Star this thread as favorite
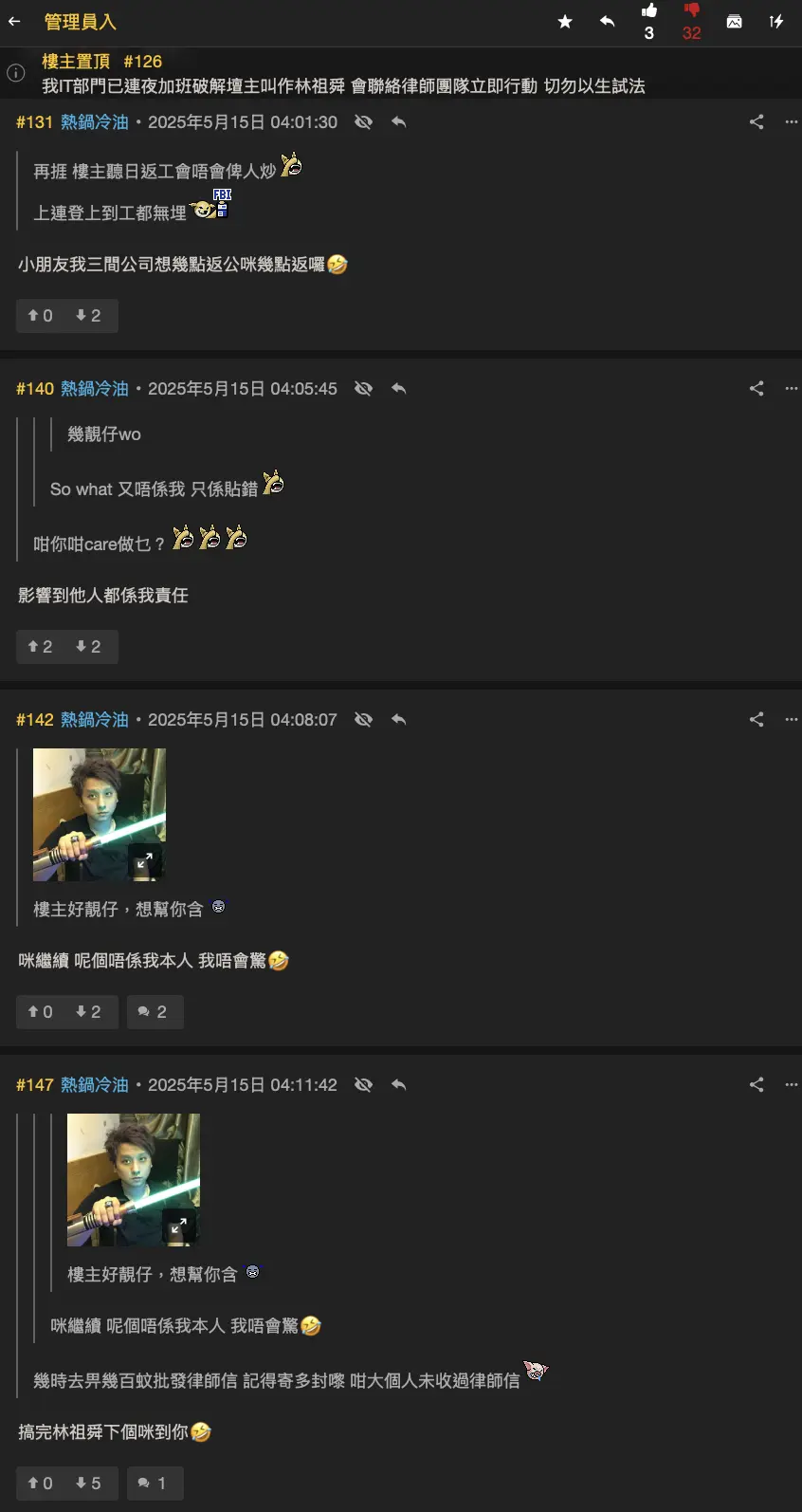 coord(565,22)
